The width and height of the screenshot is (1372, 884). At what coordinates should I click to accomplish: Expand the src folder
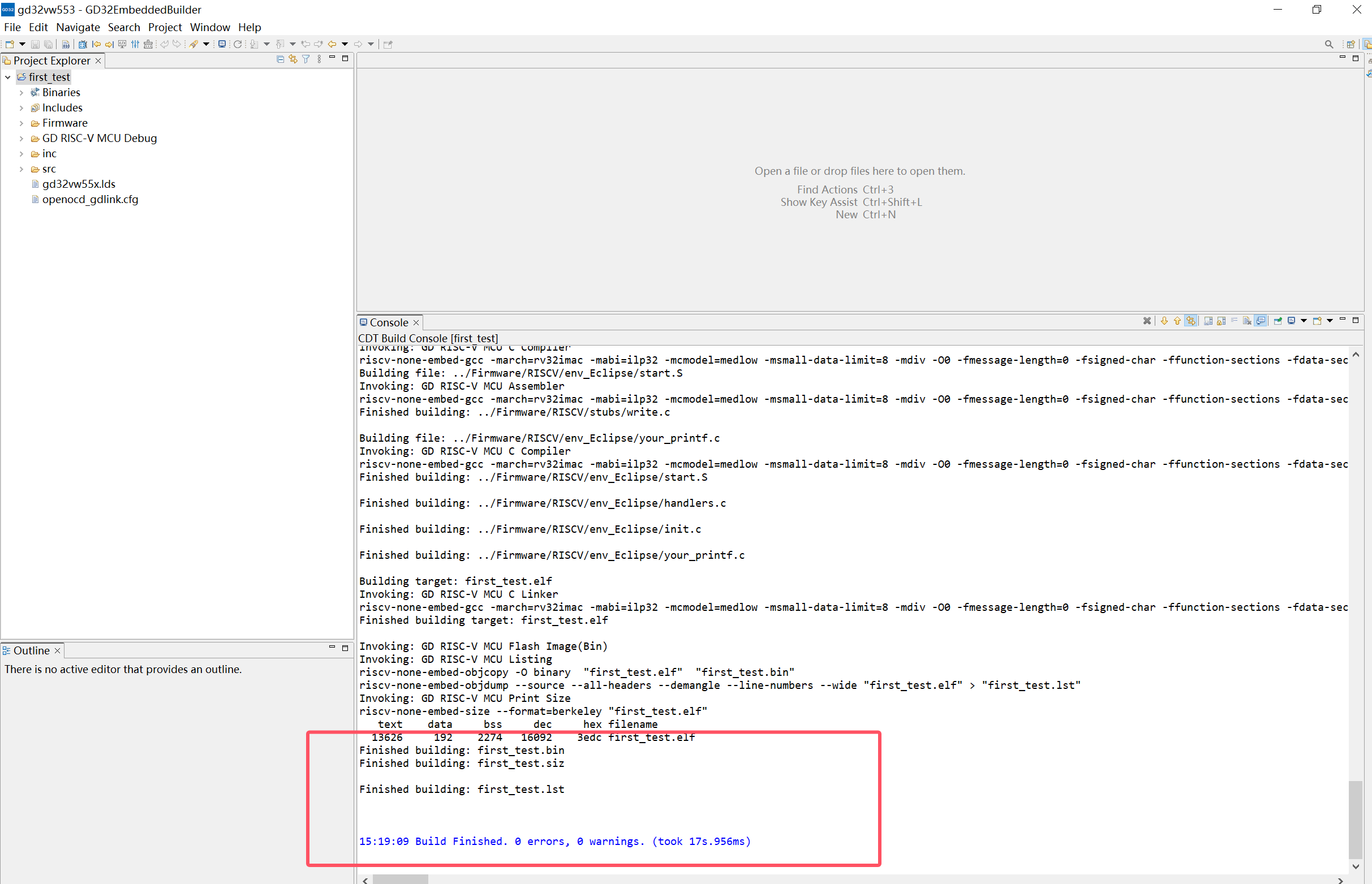[21, 169]
